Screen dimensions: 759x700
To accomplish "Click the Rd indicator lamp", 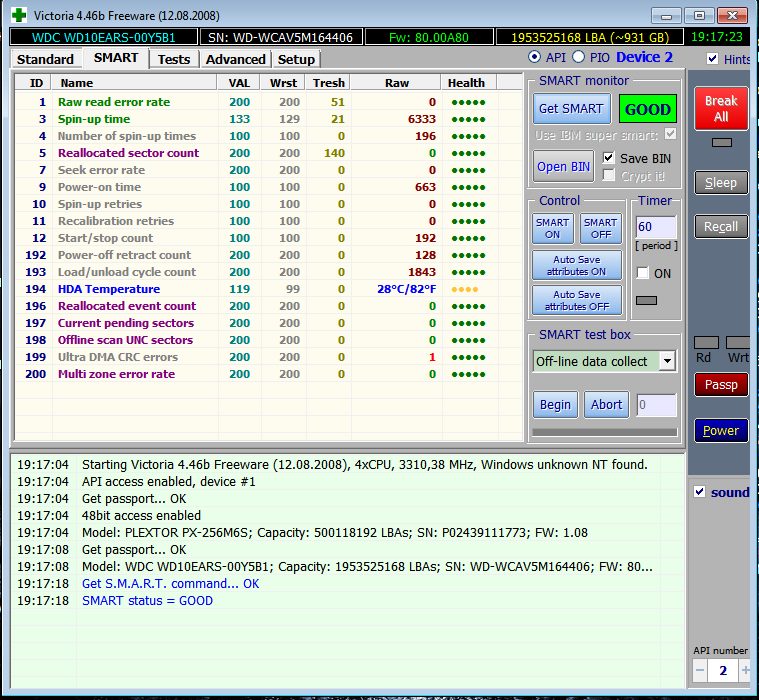I will (x=706, y=343).
